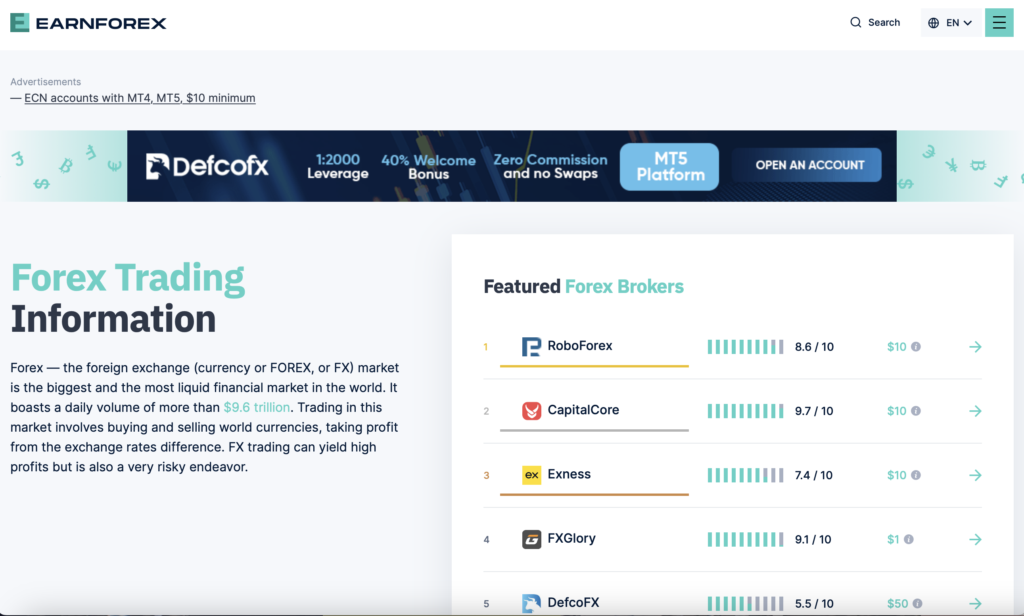Open the Exness broker link
Screen dimensions: 1024x616
[x=569, y=474]
